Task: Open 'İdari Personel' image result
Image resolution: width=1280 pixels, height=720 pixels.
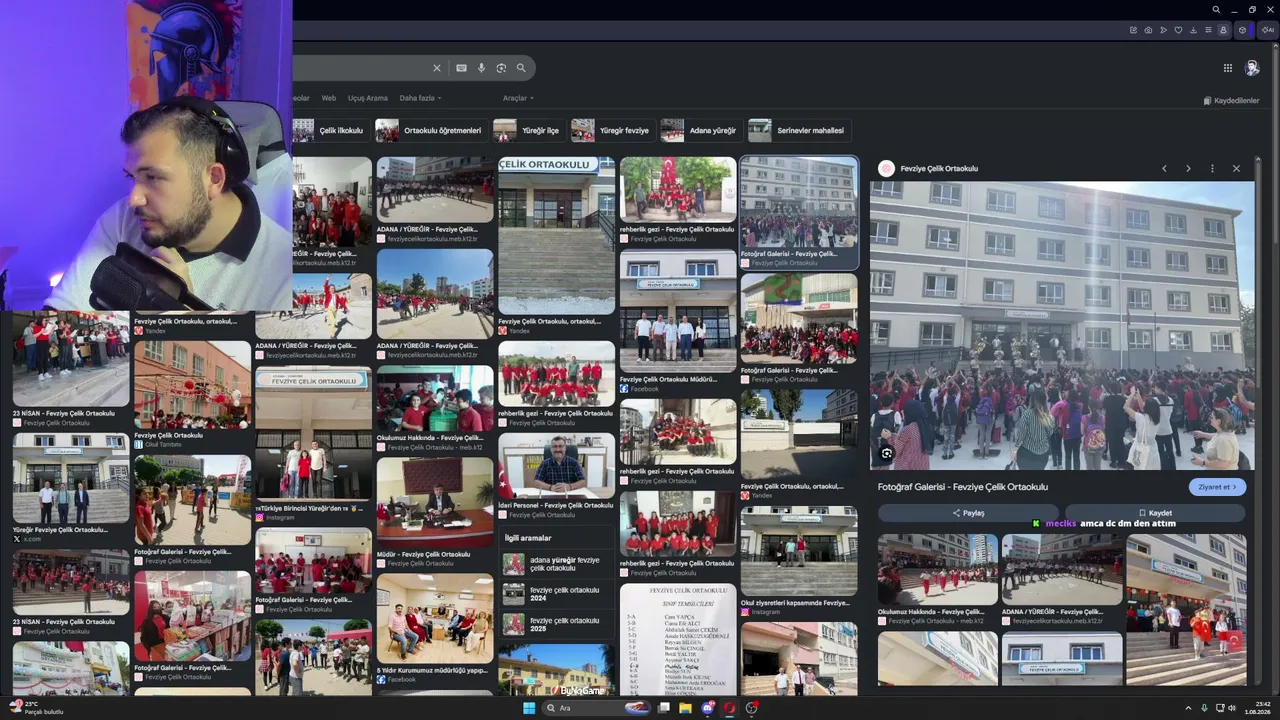Action: 556,465
